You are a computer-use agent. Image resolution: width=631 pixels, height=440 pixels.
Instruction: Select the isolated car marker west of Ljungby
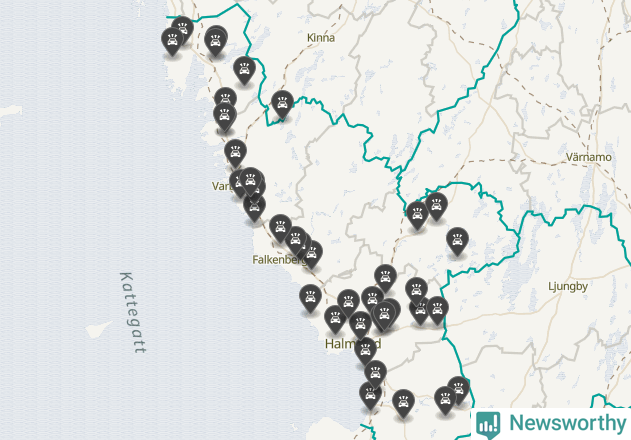tap(457, 241)
